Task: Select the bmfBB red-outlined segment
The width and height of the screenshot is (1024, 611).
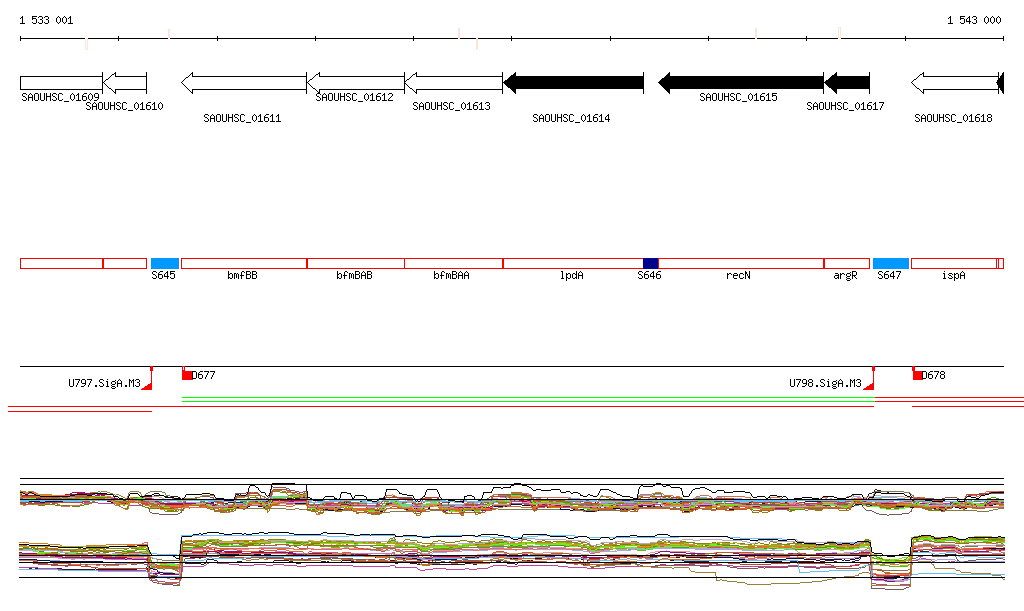Action: (243, 263)
